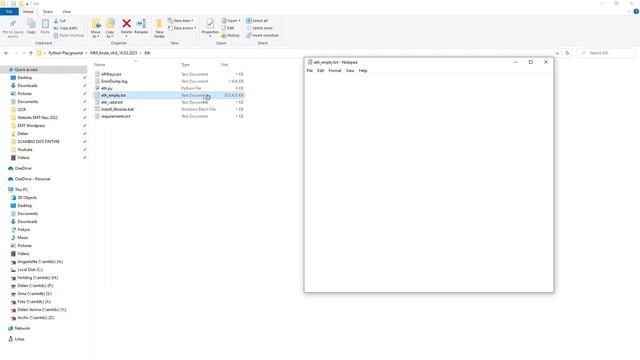Screen dimensions: 640x360
Task: Select the APIKeys.txt file
Action: click(x=111, y=74)
